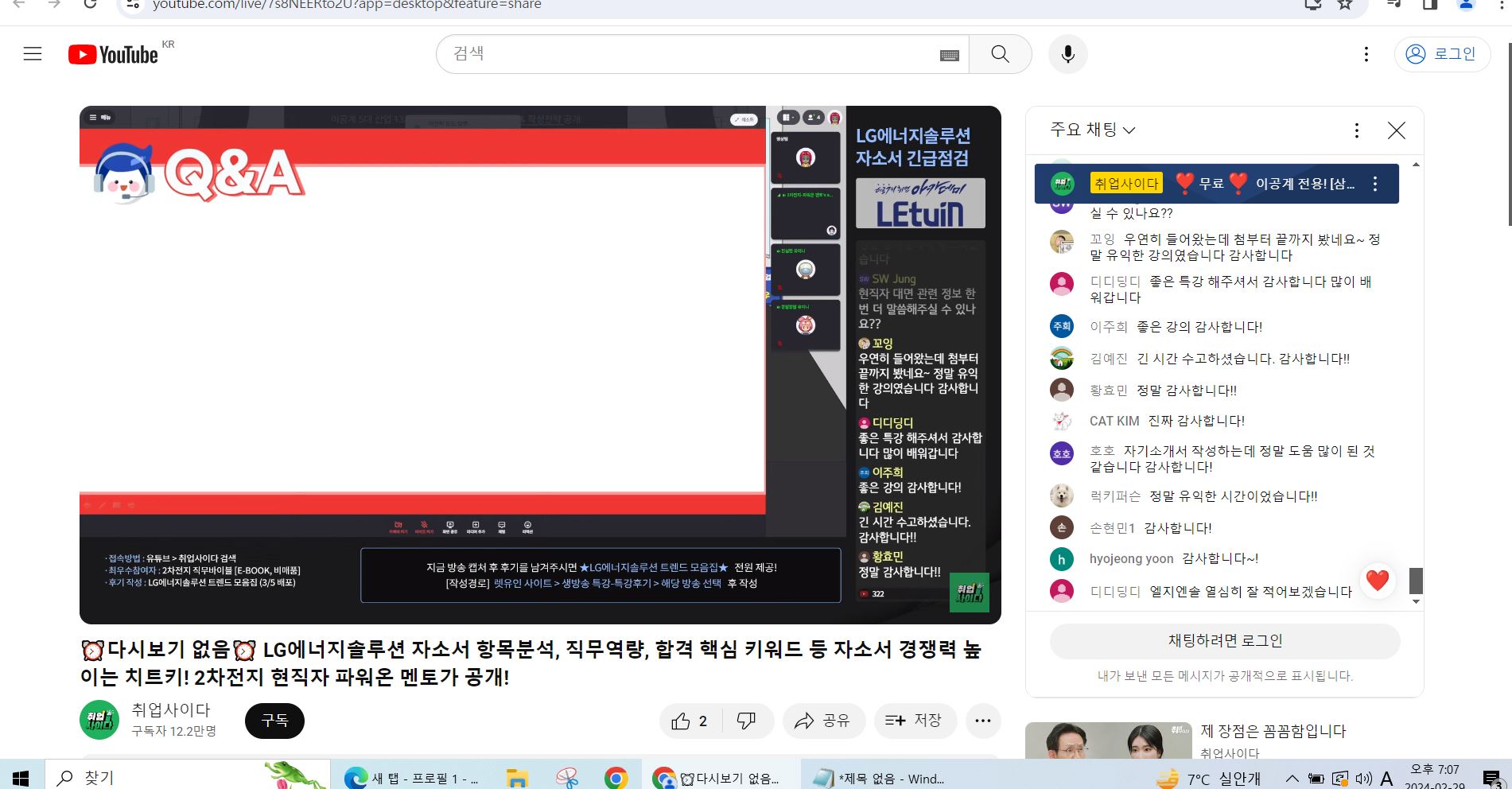The height and width of the screenshot is (789, 1512).
Task: Expand the 주요 채팅 chat mode dropdown
Action: (x=1093, y=130)
